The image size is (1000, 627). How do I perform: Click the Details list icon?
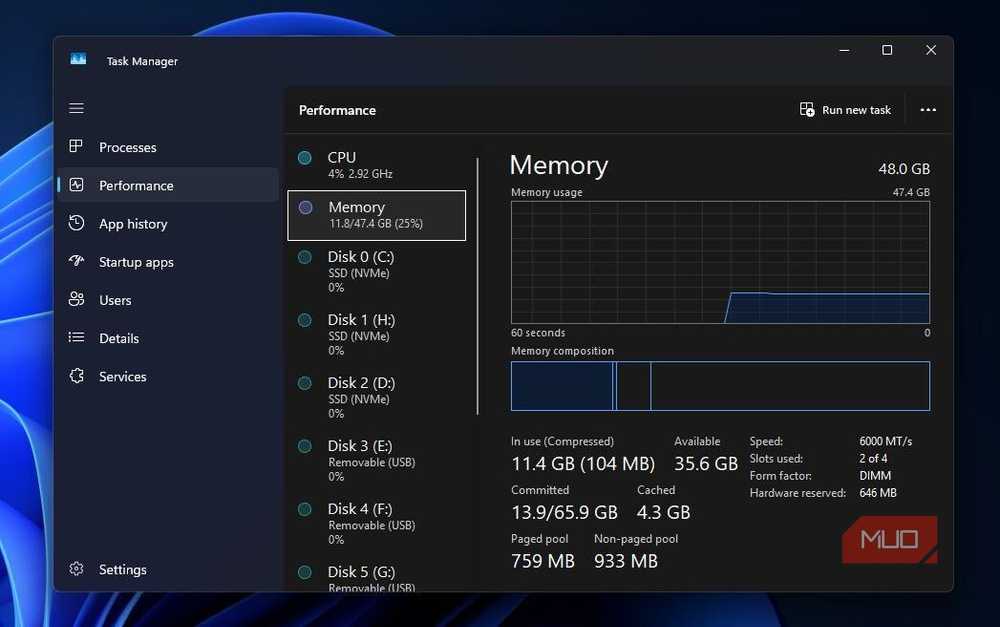click(76, 337)
